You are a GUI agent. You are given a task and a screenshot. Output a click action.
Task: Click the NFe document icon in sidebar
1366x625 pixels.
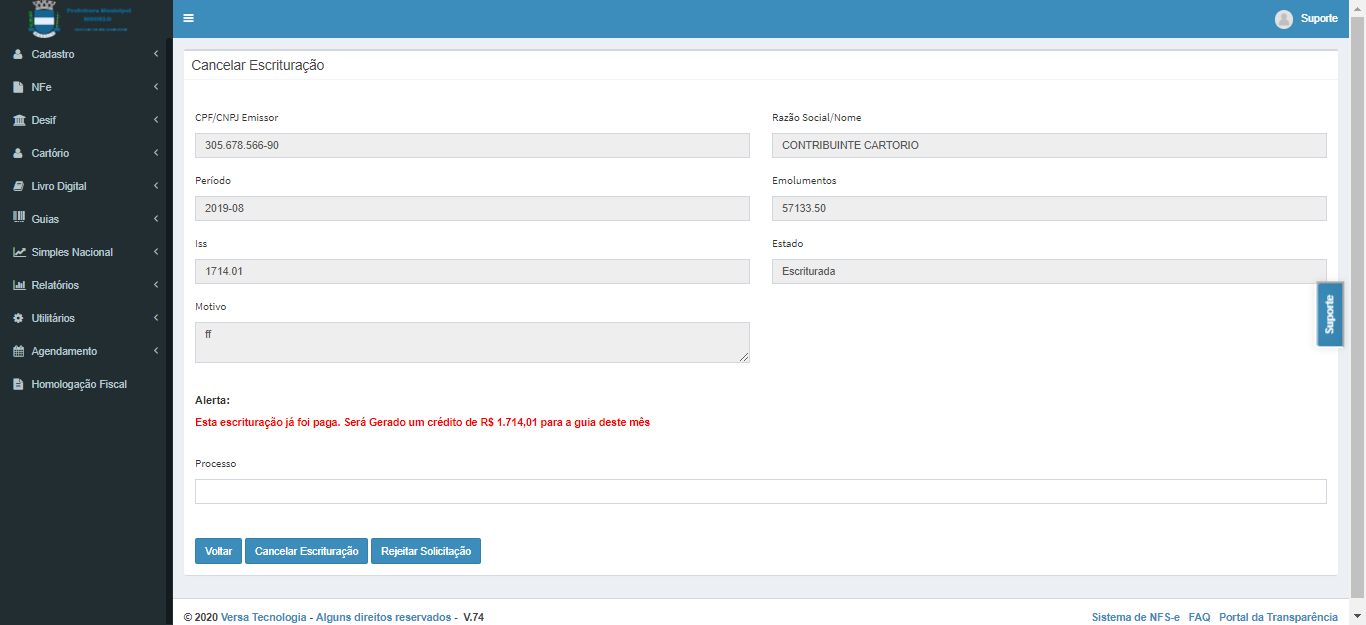point(18,88)
